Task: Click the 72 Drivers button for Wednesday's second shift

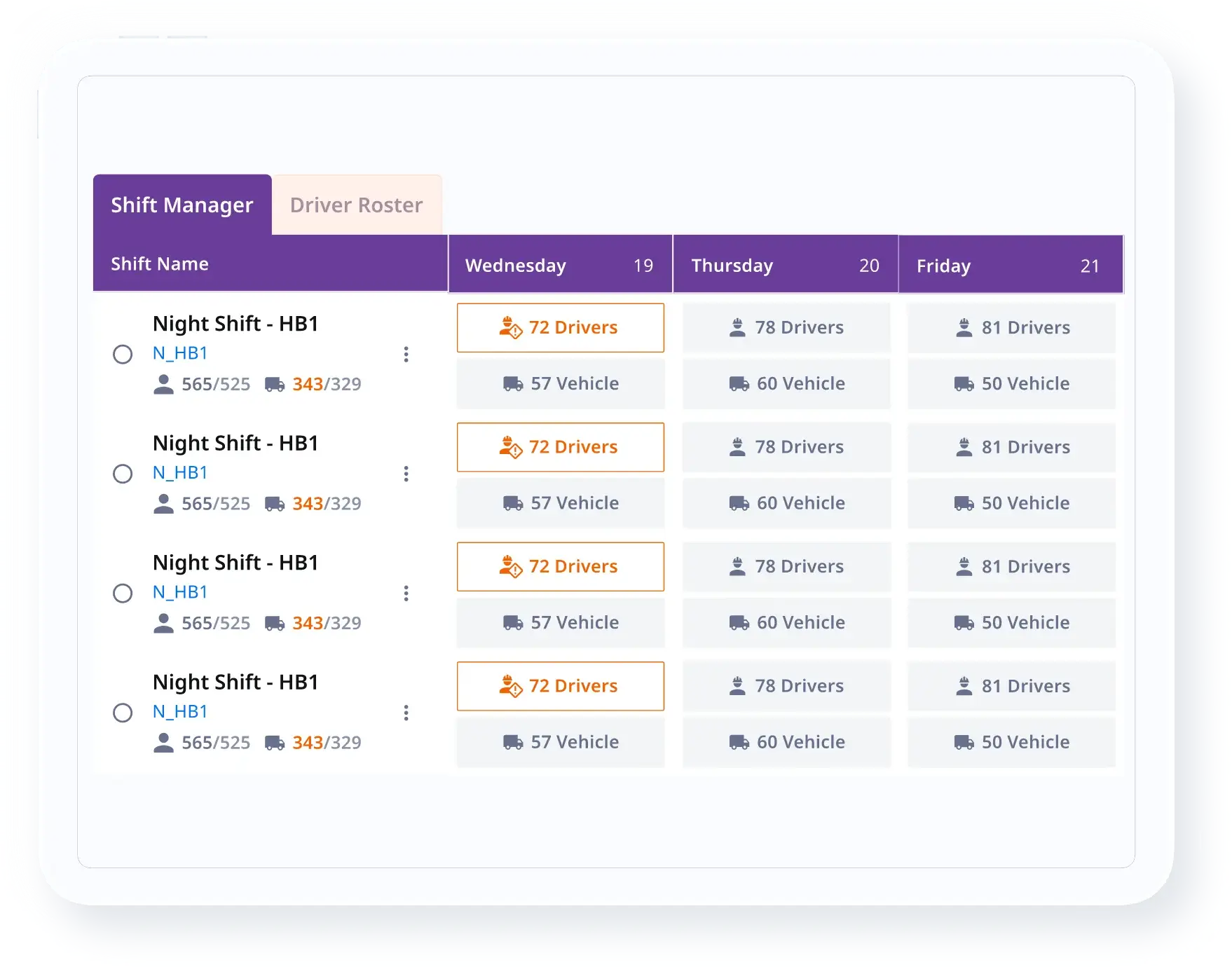Action: (x=561, y=446)
